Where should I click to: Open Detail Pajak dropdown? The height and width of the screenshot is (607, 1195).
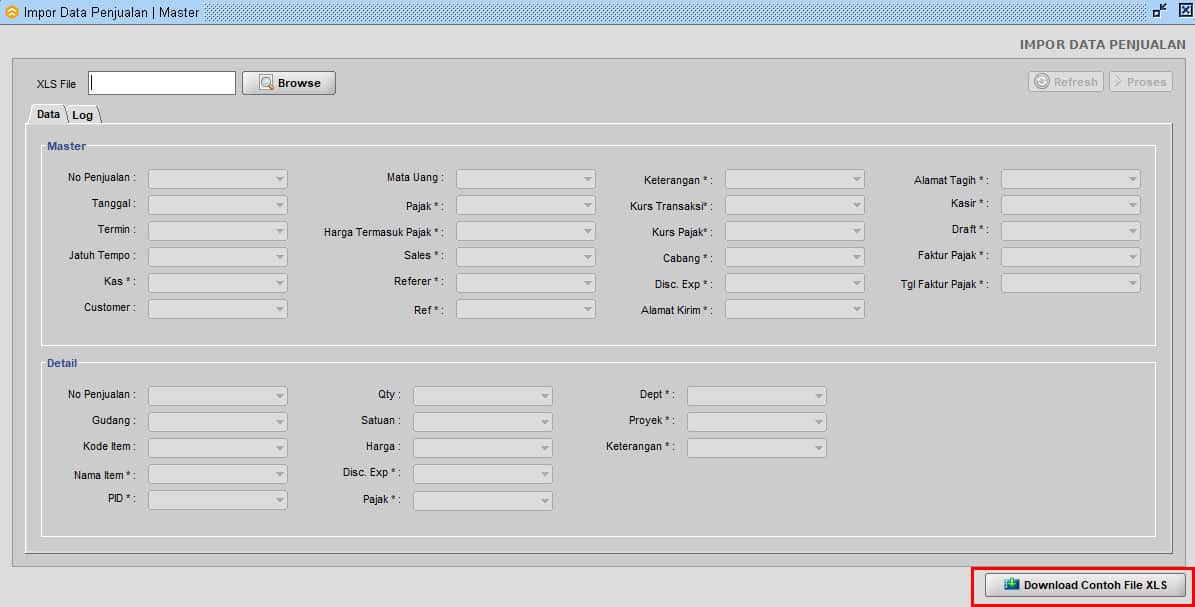483,500
